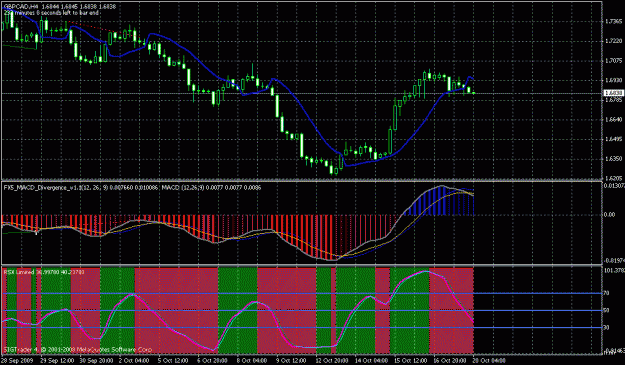Click the MetaQuotes Software Corp copyright text
Screen dimensions: 625x365
coord(78,350)
